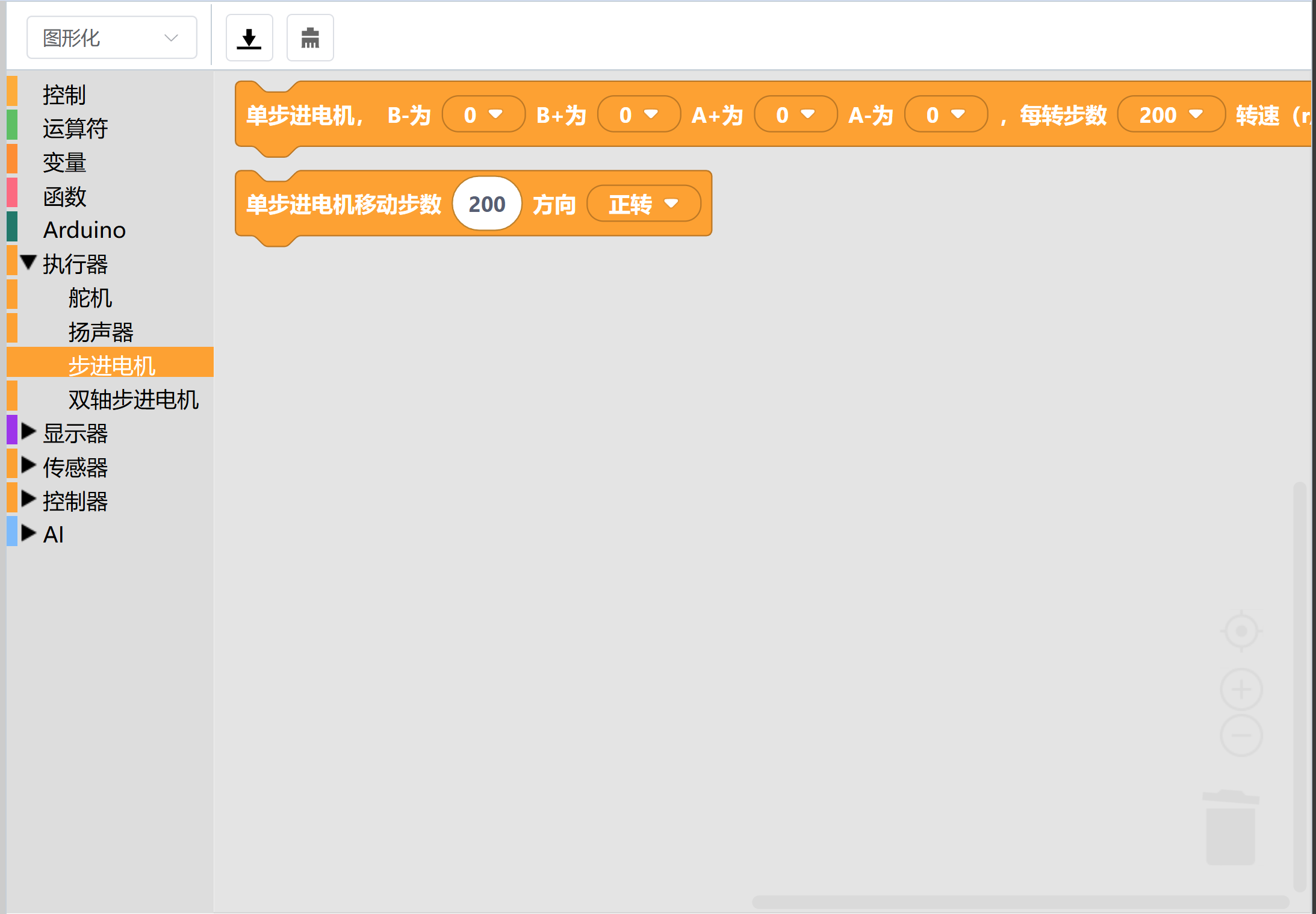Select the 双轴步进电机 category
The width and height of the screenshot is (1316, 914).
tap(133, 399)
